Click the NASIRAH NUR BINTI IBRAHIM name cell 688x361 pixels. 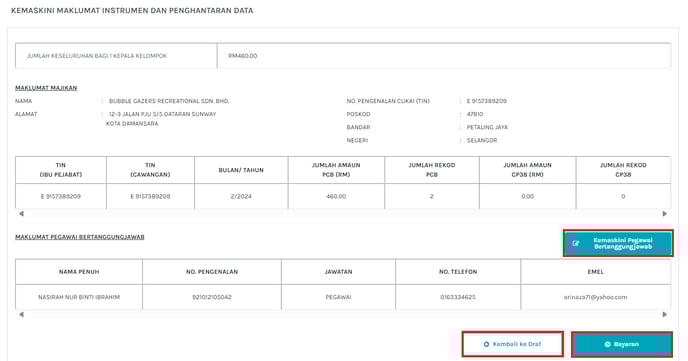pyautogui.click(x=79, y=297)
